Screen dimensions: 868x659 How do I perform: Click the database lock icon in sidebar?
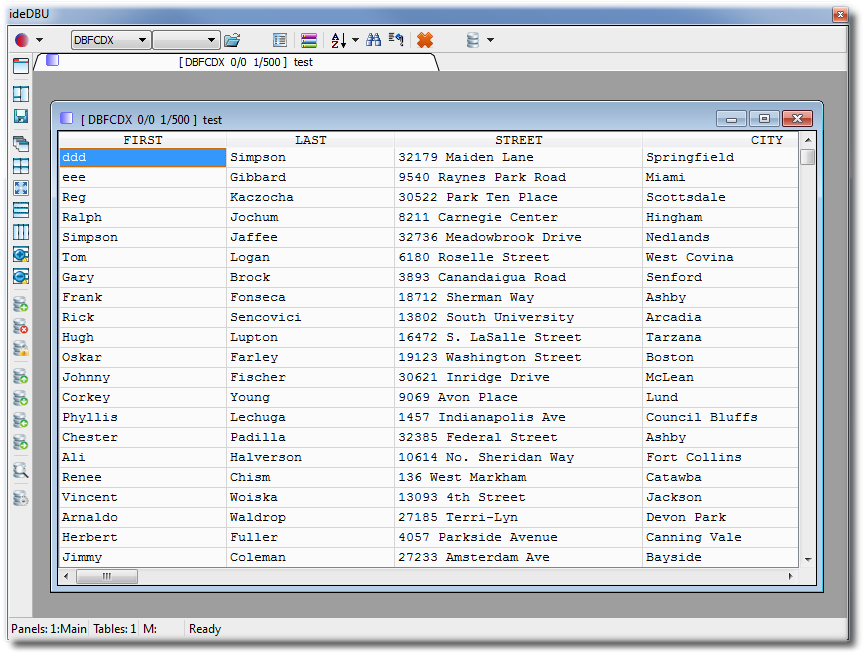(21, 349)
